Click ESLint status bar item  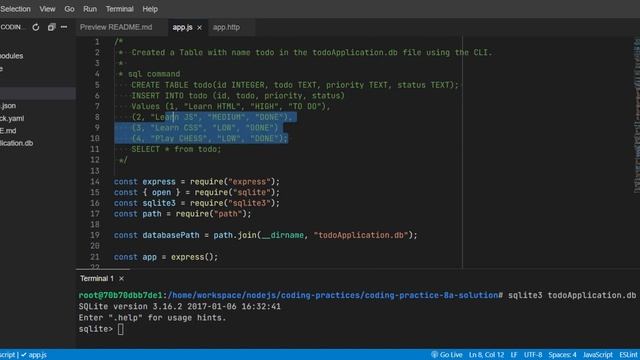click(x=629, y=355)
